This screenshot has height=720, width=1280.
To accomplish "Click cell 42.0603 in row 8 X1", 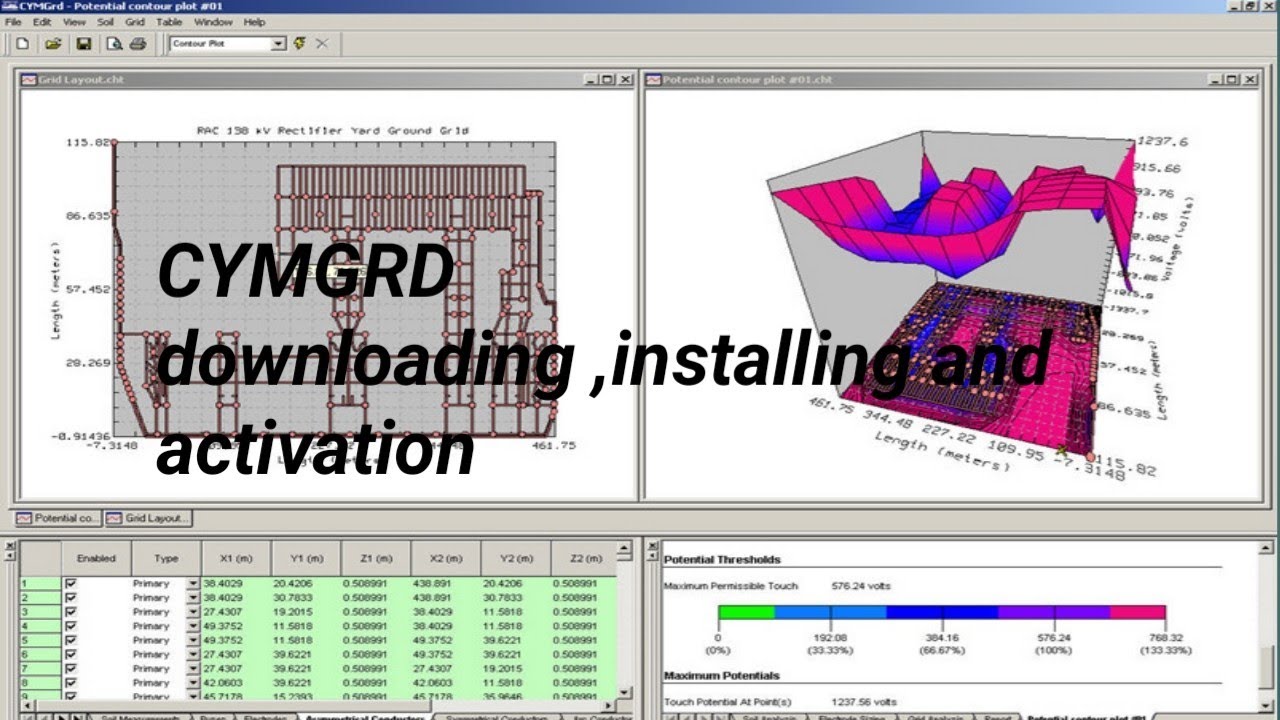I will [x=235, y=683].
